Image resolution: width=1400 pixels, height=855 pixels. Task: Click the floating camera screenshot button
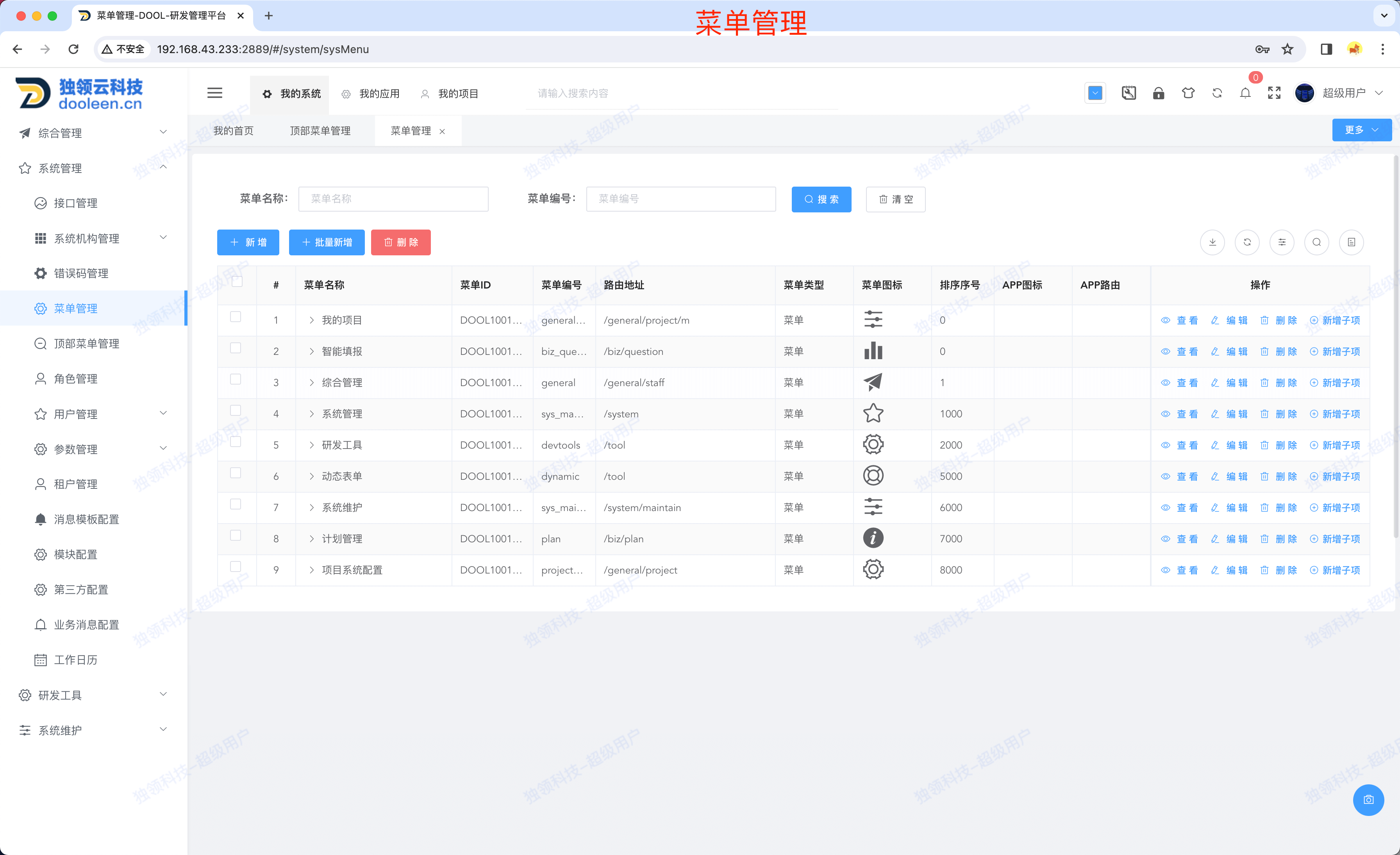click(1368, 800)
